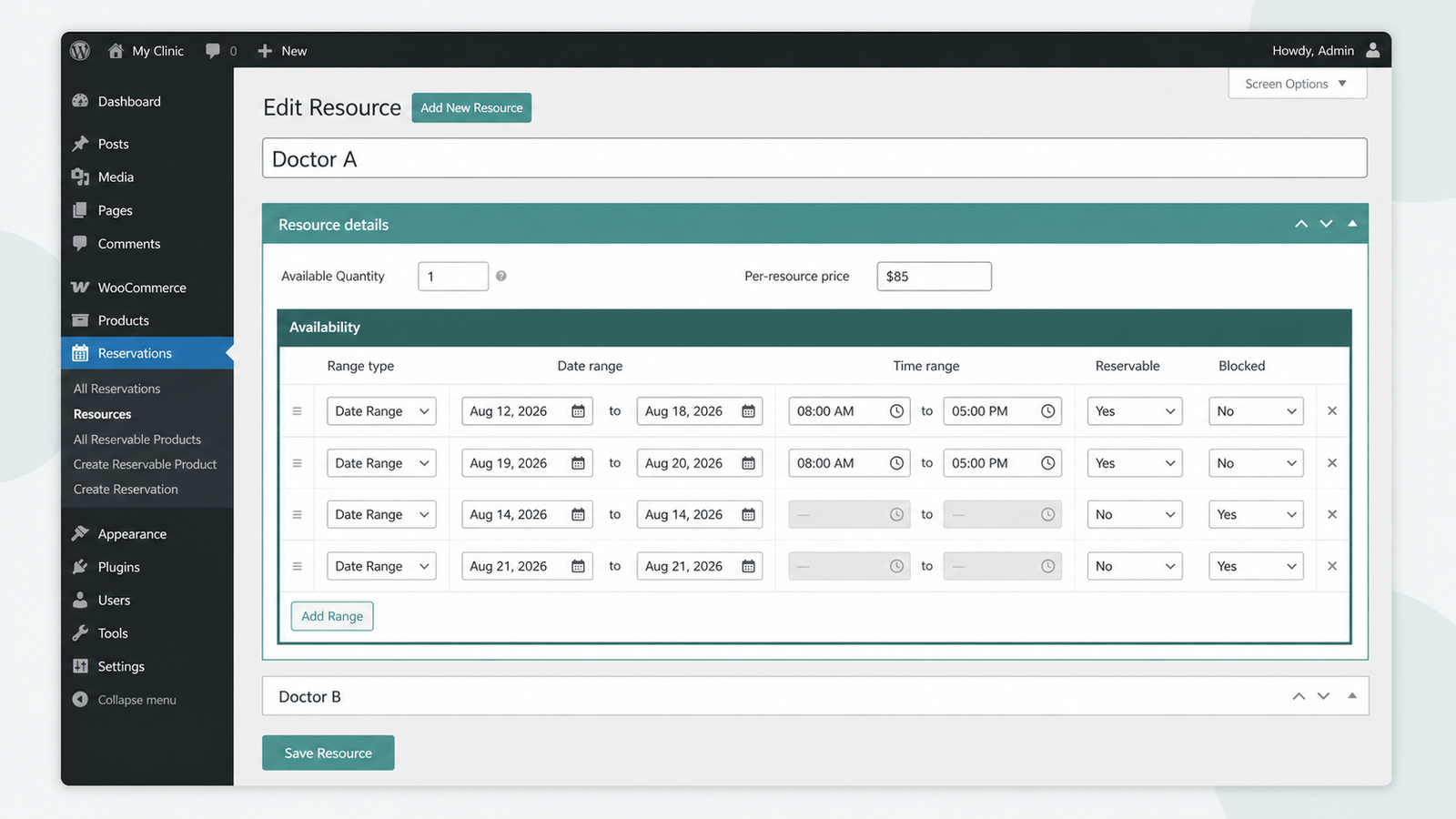Open Range type dropdown in Aug 12 row
Screen dimensions: 1456x819
click(x=381, y=411)
